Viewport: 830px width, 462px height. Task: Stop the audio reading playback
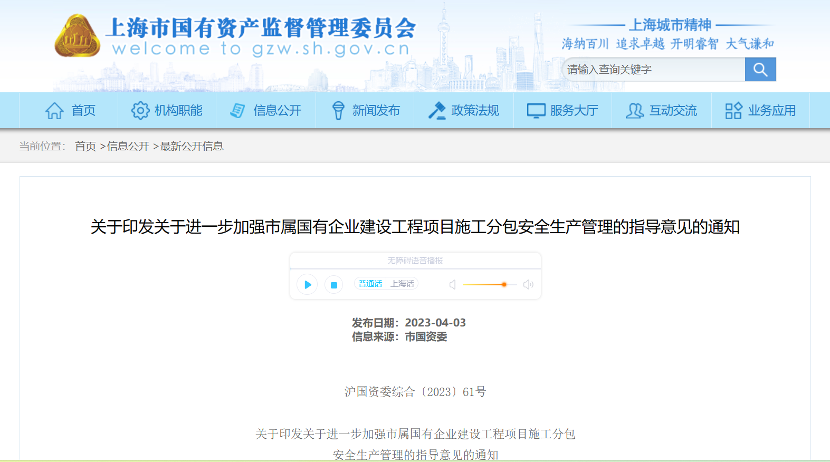pyautogui.click(x=334, y=285)
